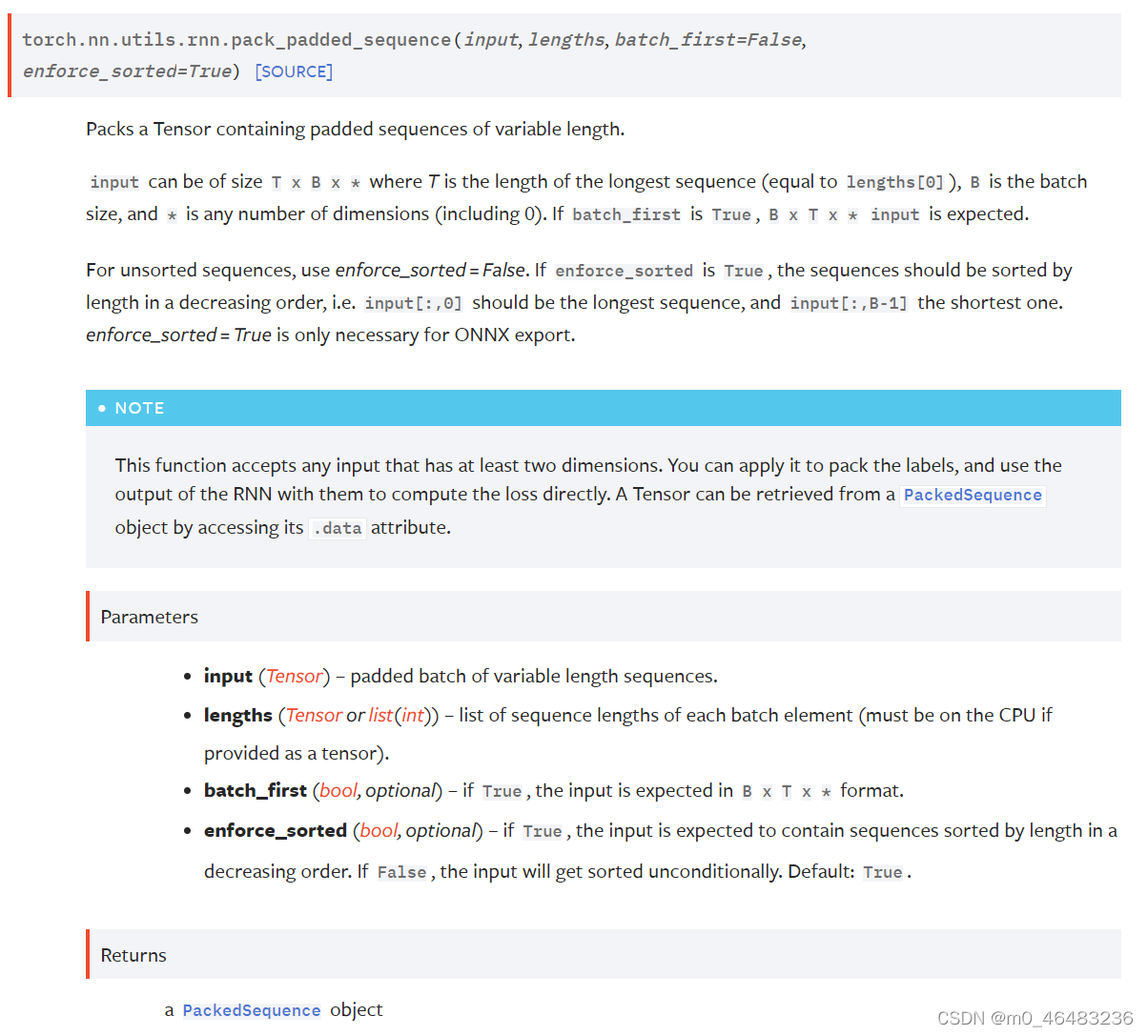Click the input[:,B-1] inline code

tap(849, 303)
